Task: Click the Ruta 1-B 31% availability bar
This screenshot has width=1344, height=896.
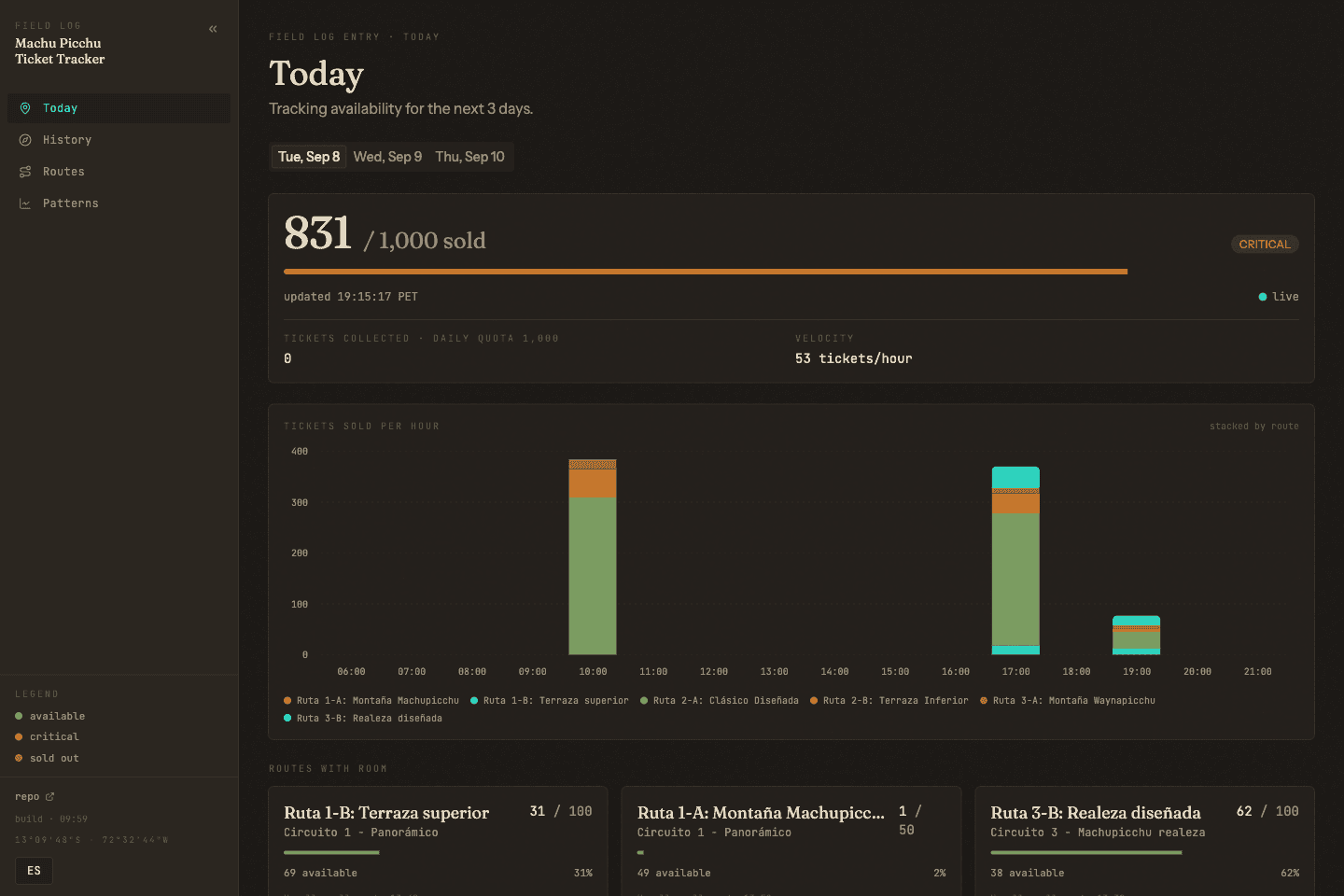Action: click(438, 852)
